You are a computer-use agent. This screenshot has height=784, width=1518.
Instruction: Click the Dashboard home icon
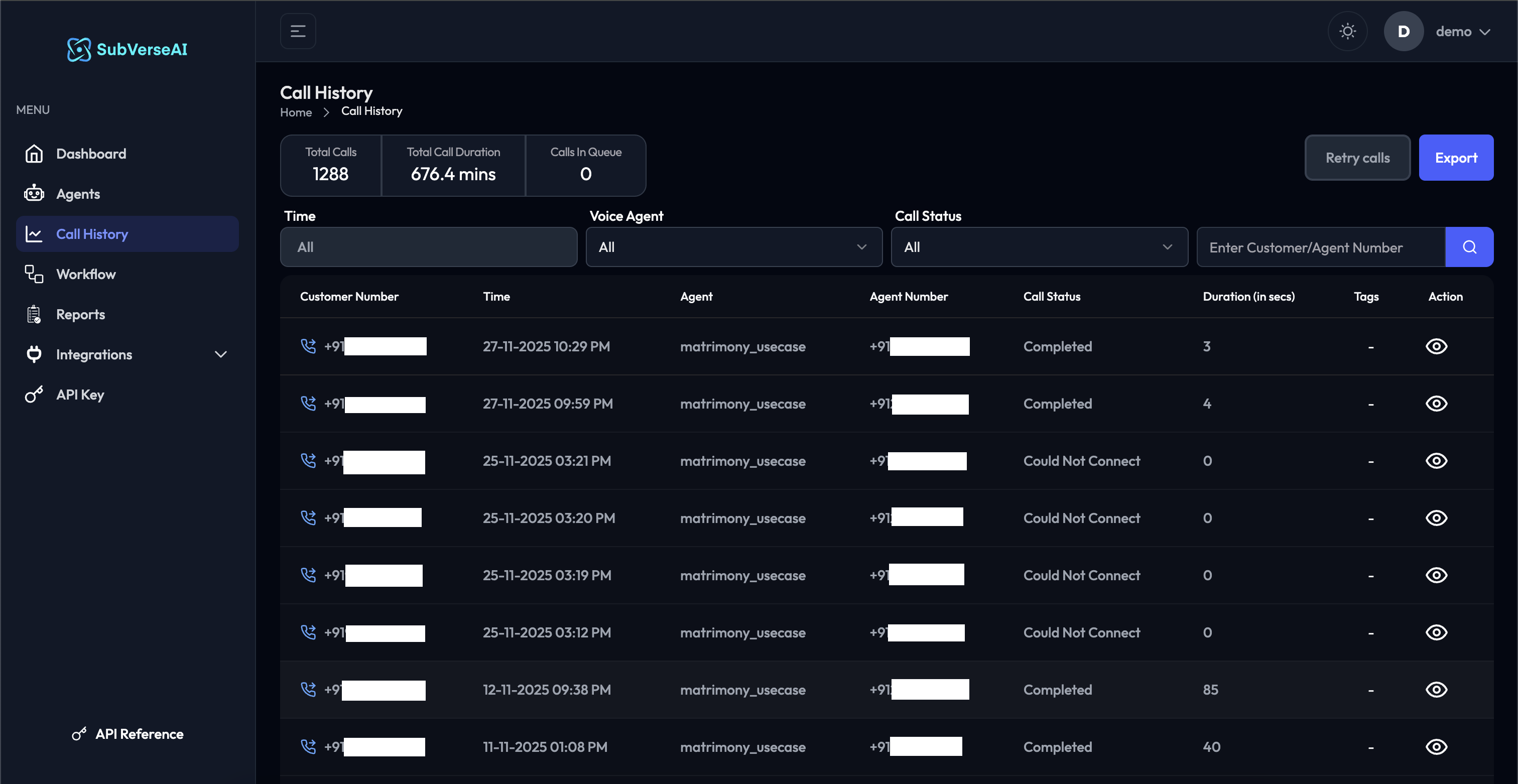click(34, 154)
